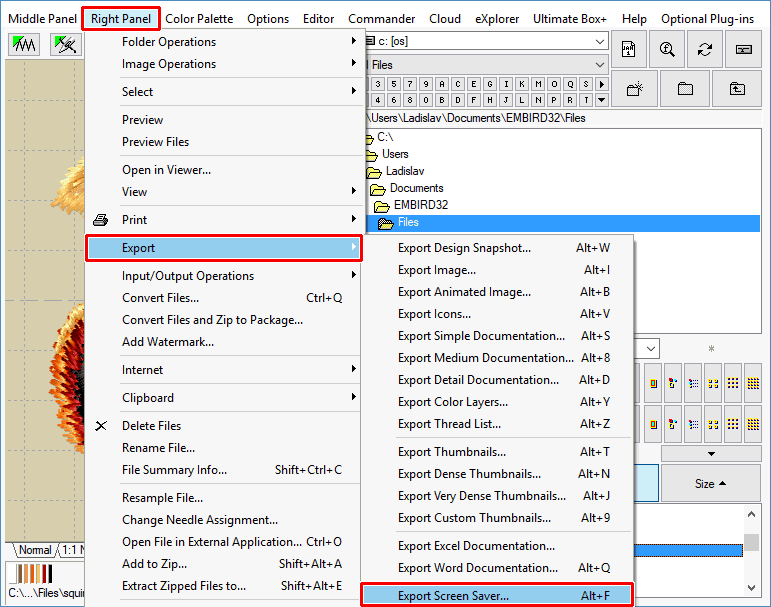Choose Export Animated Image entry
The image size is (771, 607).
coord(497,292)
